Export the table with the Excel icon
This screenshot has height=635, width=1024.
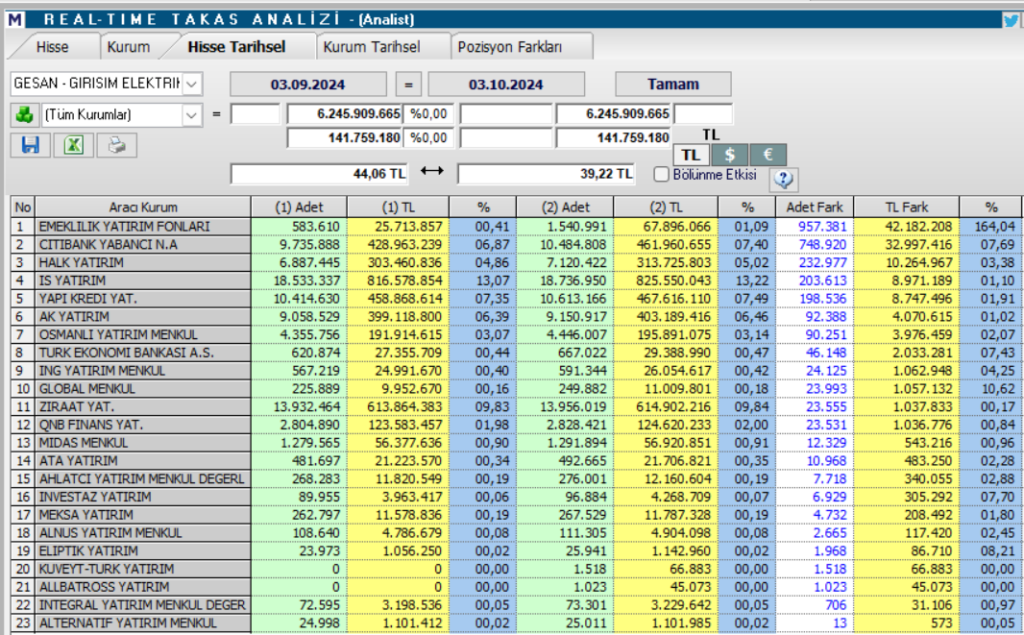coord(73,145)
